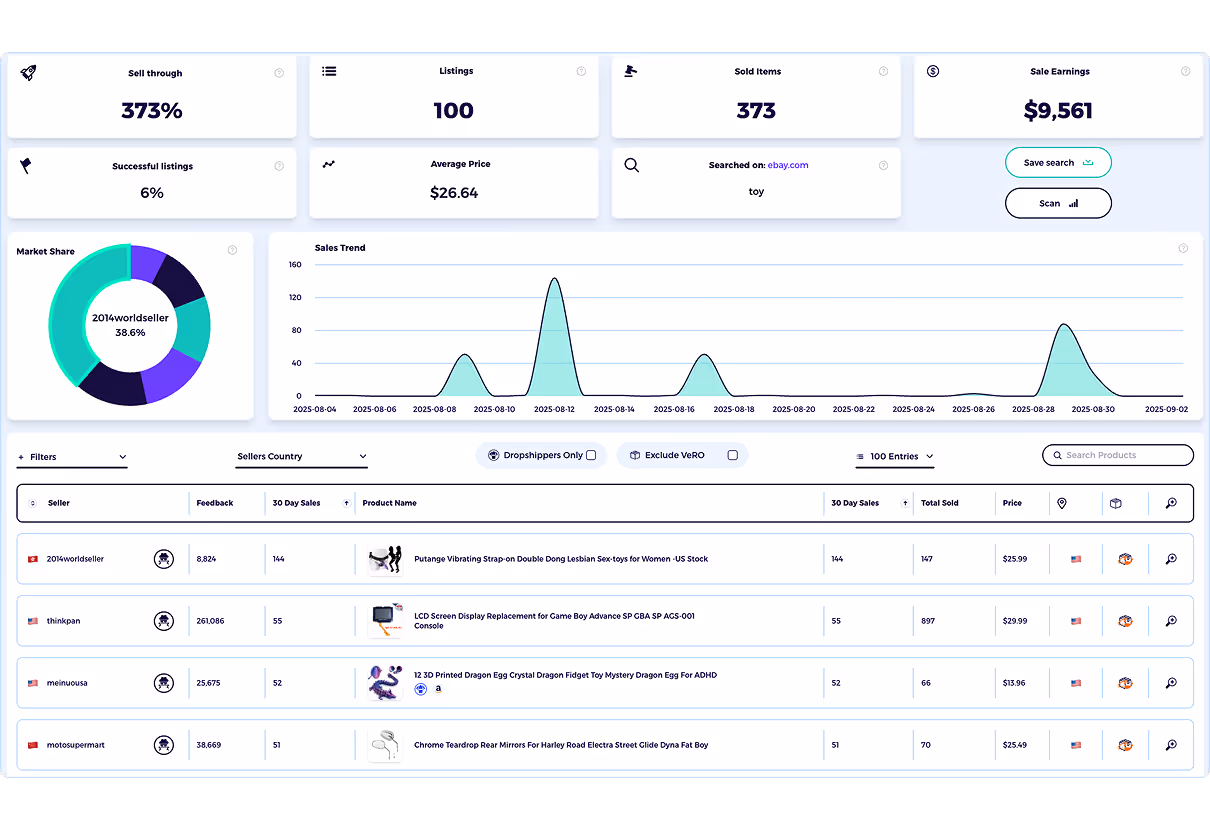Enable the Dropshippers Only checkbox

[x=591, y=455]
